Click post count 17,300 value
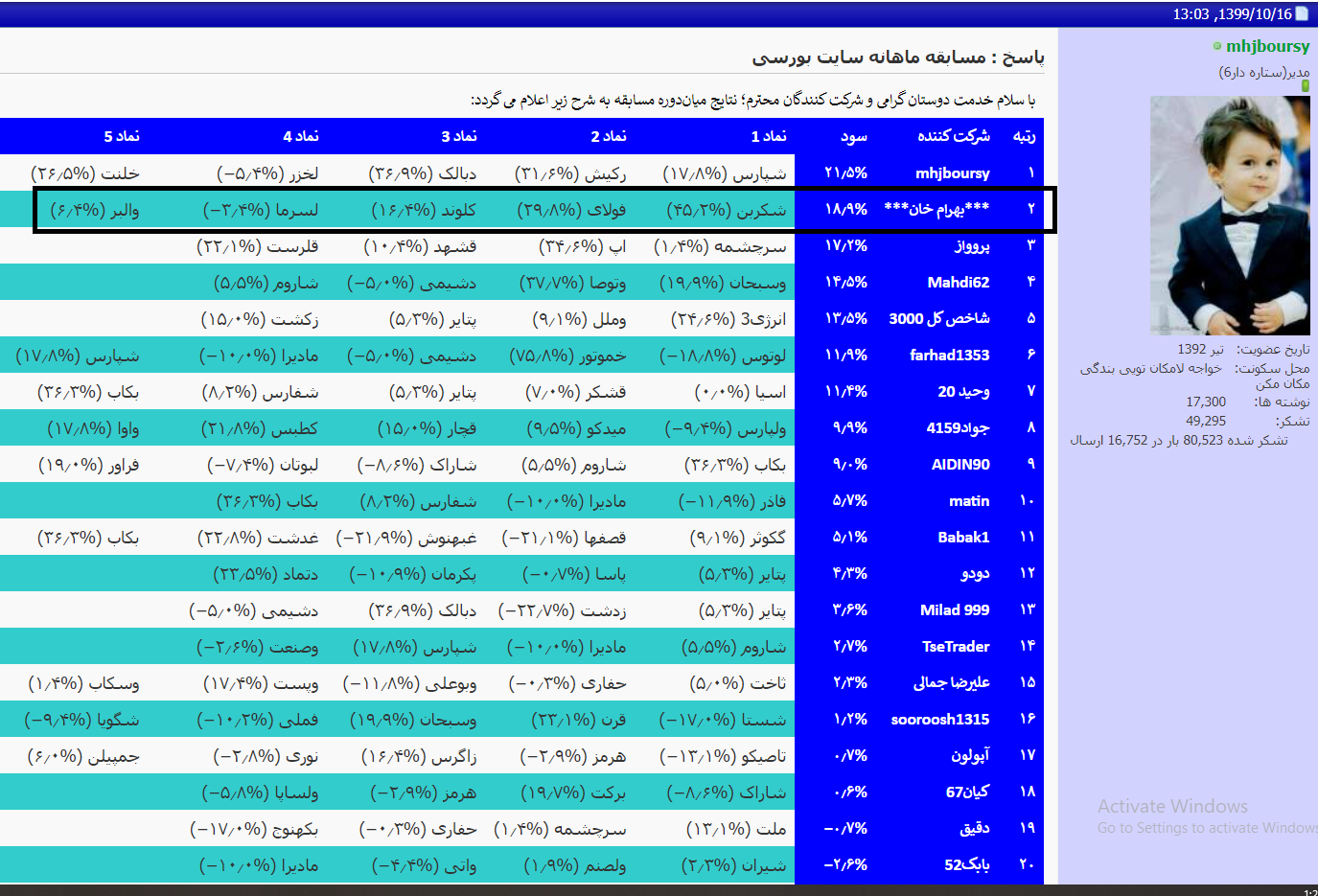The image size is (1318, 896). tap(1206, 402)
